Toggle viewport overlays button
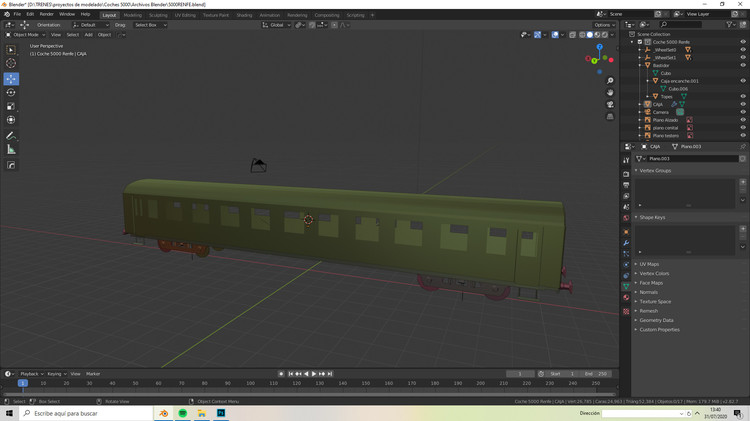 555,35
